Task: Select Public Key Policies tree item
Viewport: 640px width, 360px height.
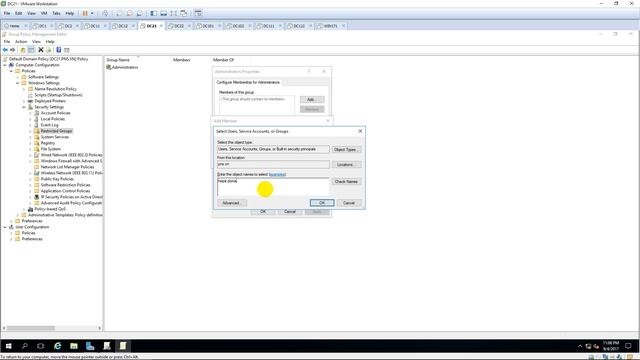Action: coord(57,179)
